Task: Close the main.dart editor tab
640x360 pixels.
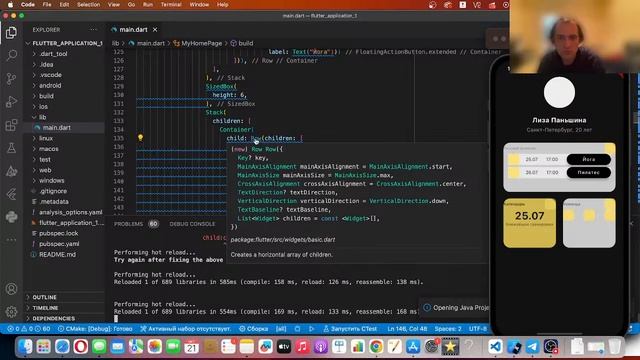Action: pyautogui.click(x=155, y=30)
